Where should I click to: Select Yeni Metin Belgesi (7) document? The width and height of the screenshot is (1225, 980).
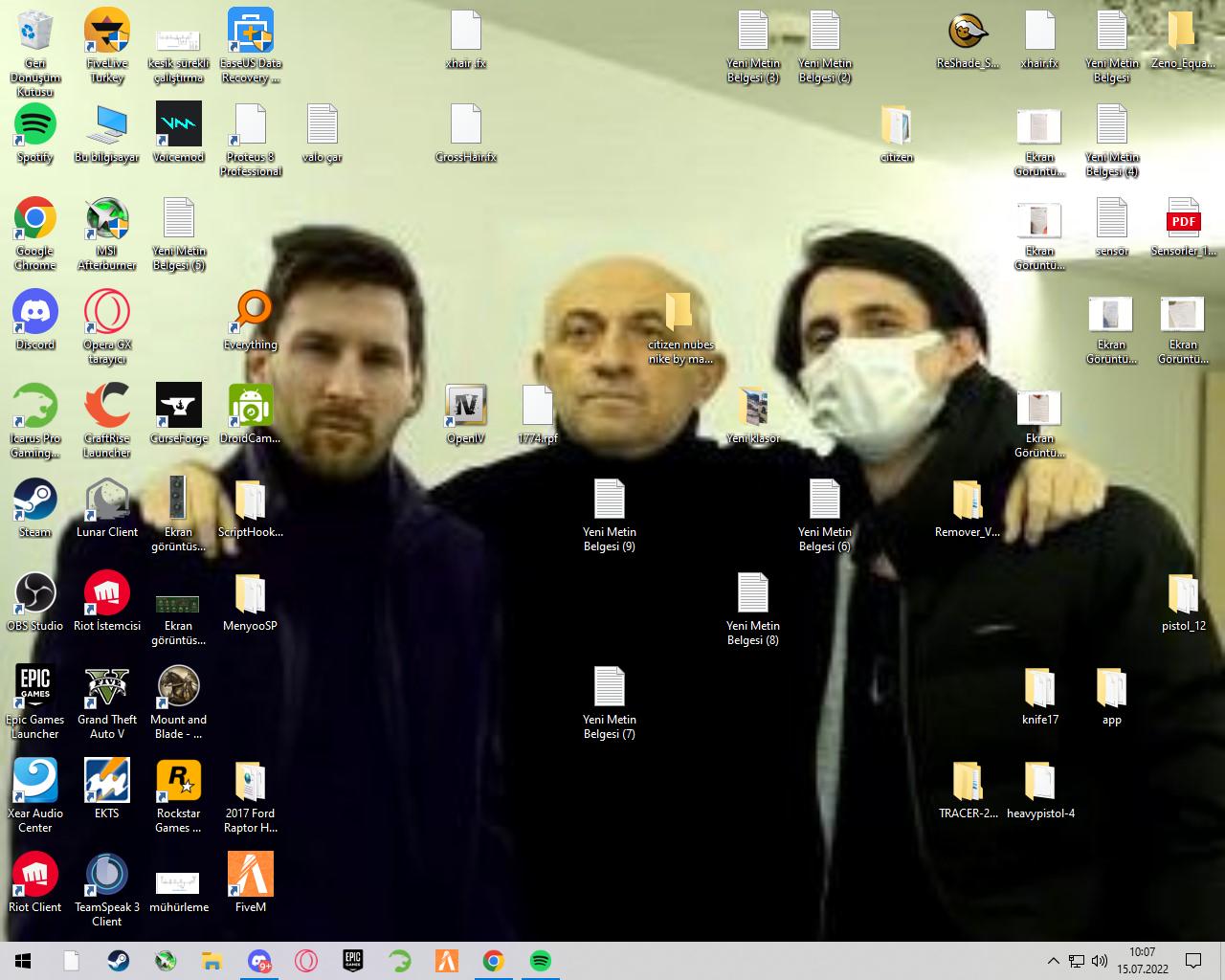[610, 702]
